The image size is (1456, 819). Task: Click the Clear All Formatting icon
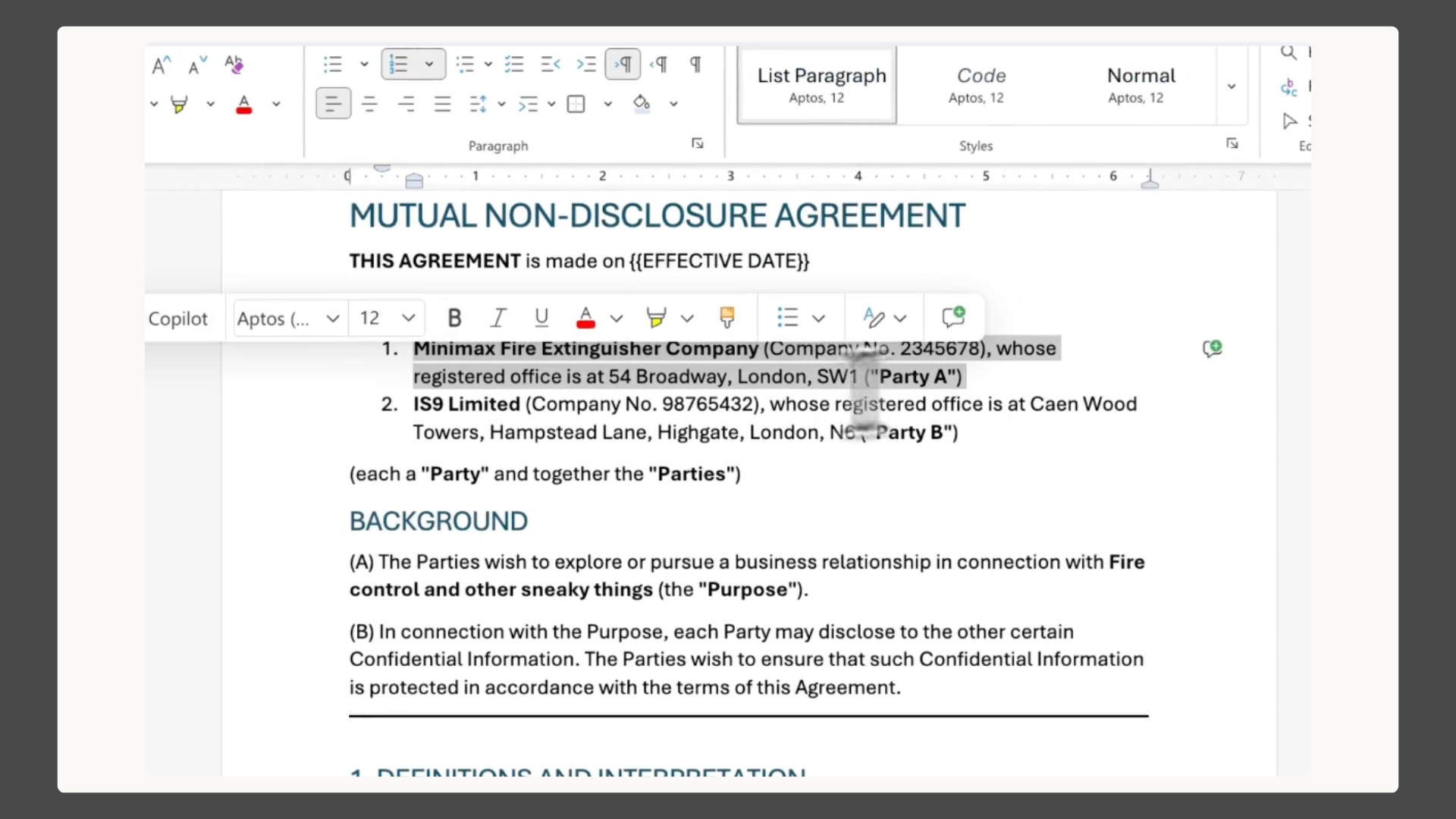pos(234,65)
